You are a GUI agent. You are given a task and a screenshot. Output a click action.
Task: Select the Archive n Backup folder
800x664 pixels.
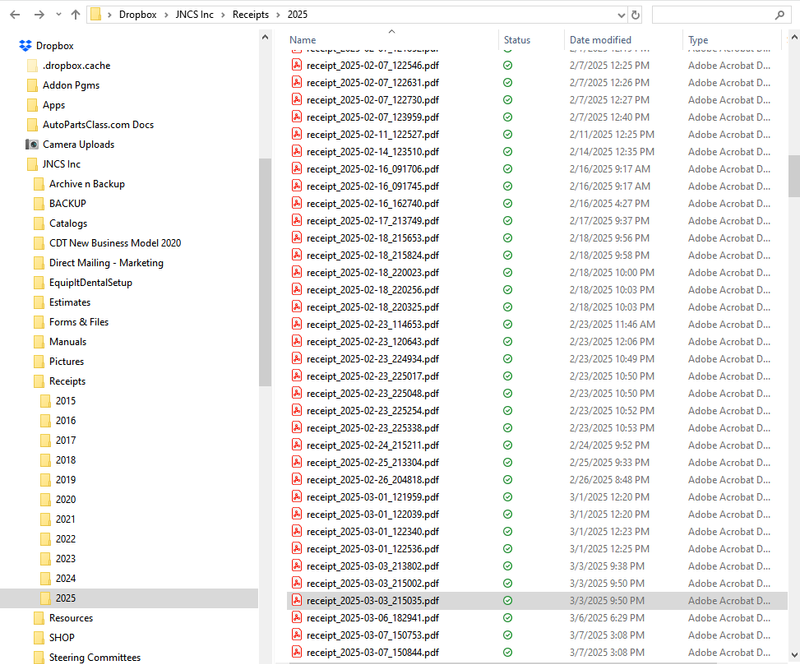point(86,184)
